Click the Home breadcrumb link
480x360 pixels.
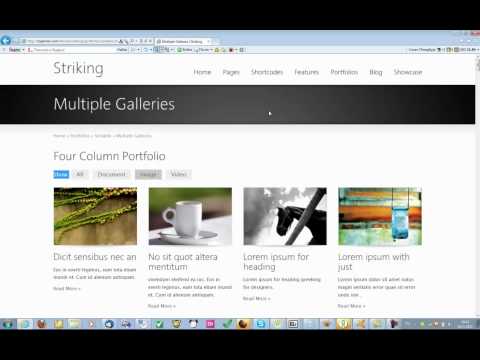(59, 136)
